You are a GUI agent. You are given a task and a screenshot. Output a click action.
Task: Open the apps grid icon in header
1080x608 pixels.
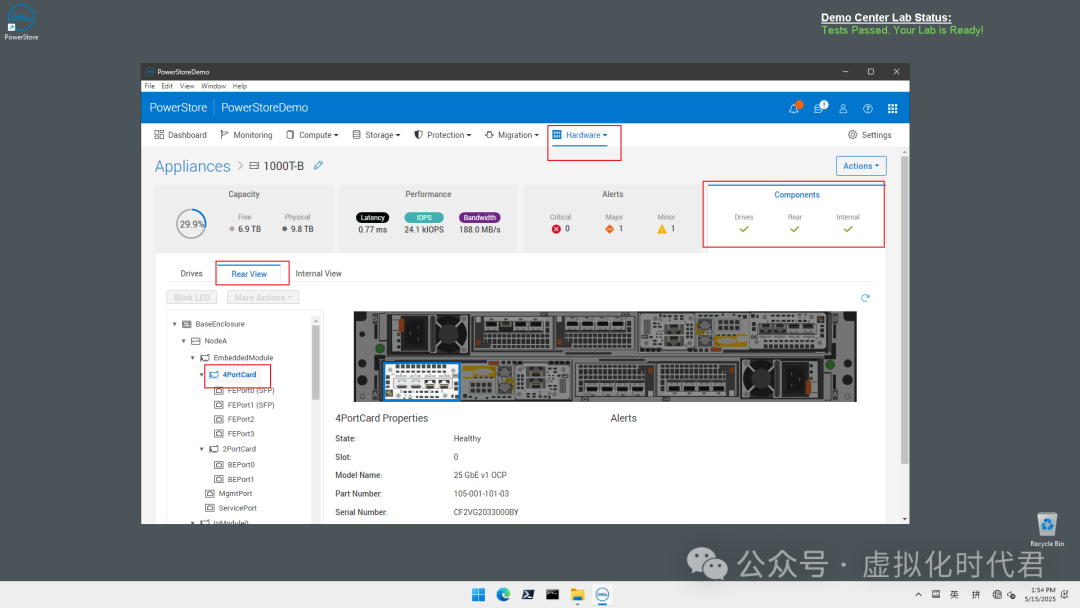coord(893,108)
